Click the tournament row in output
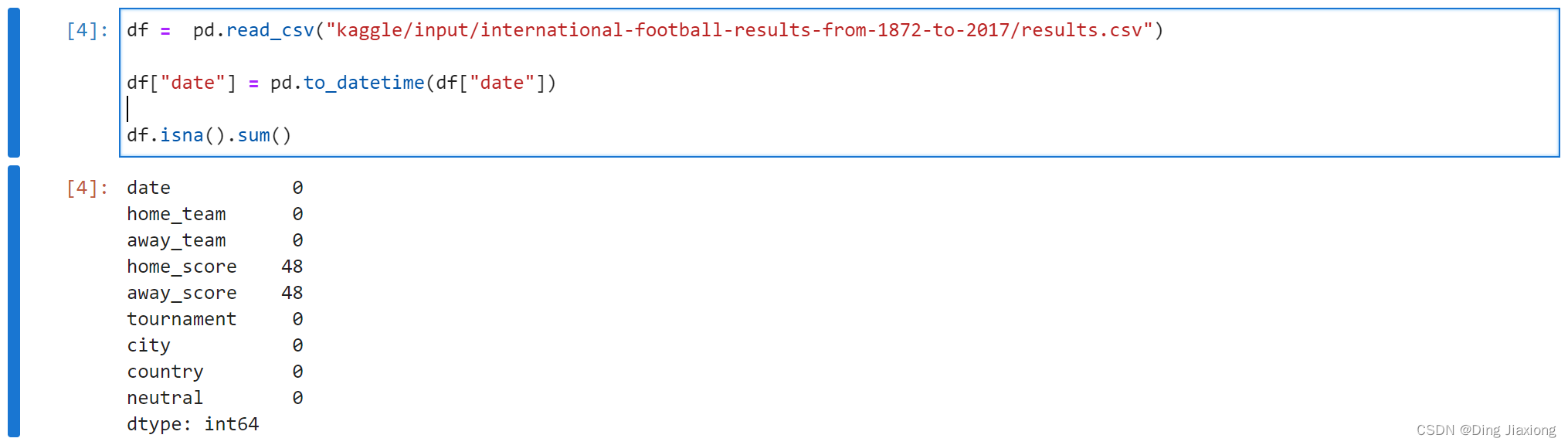Viewport: 1568px width, 445px height. tap(215, 319)
